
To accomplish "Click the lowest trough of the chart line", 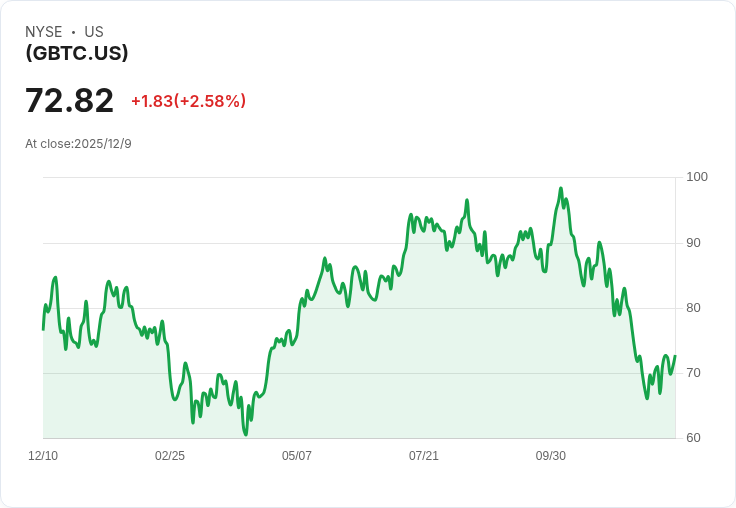I will coord(245,434).
